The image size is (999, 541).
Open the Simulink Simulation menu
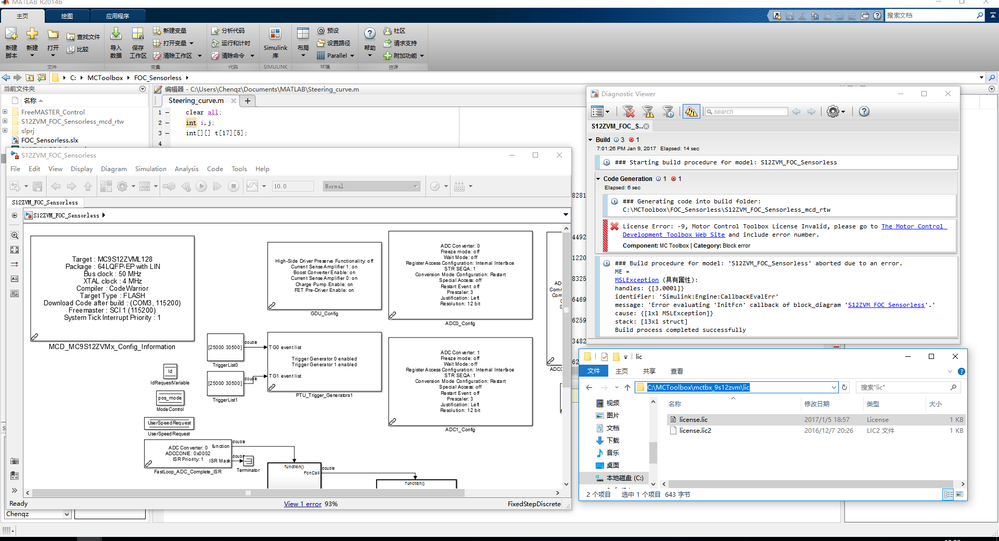click(150, 169)
